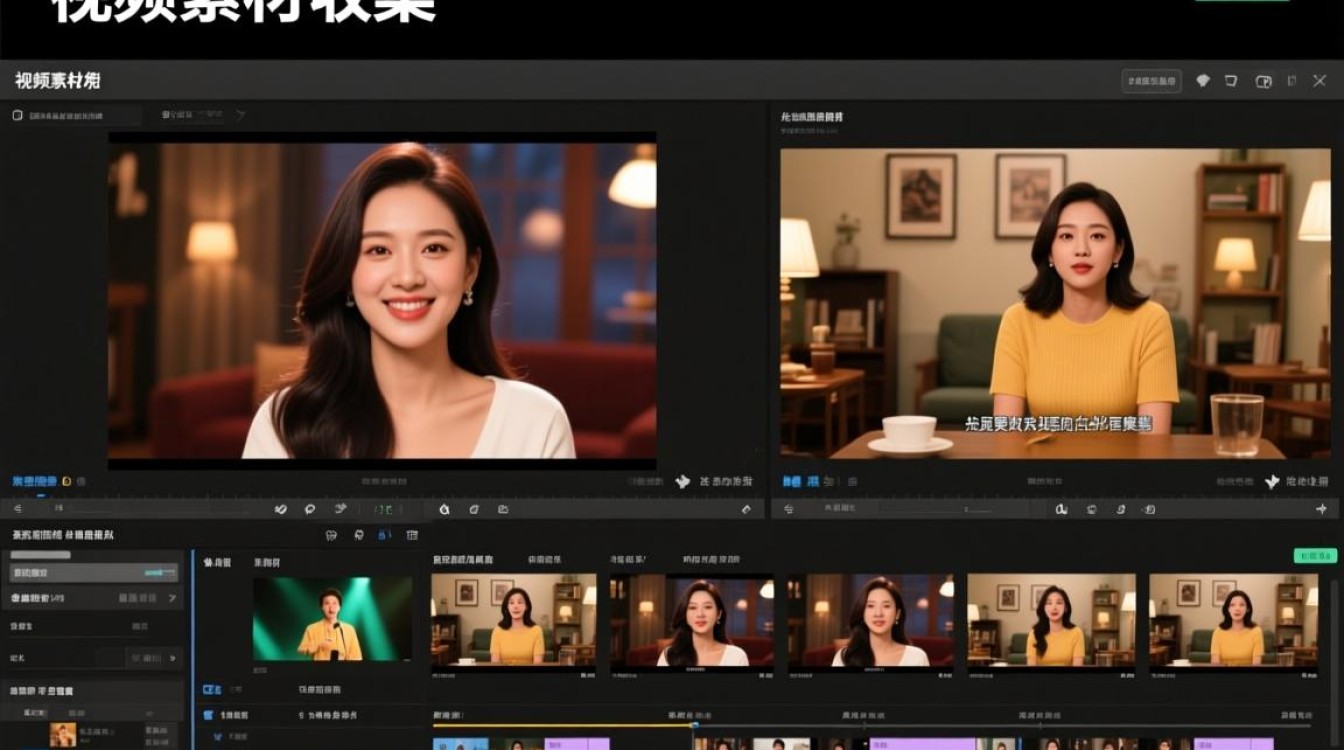Click the yellow circle icon under the left preview

click(x=67, y=481)
